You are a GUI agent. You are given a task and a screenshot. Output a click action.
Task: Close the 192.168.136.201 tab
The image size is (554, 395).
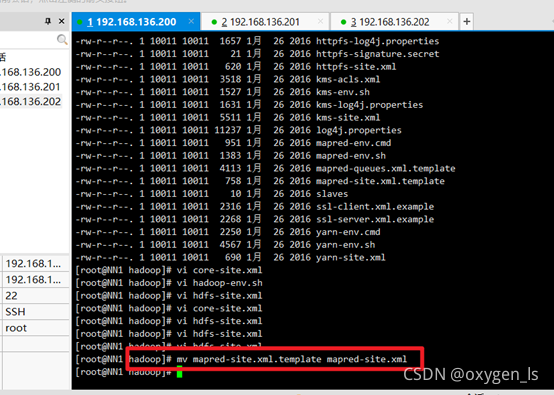(x=320, y=22)
